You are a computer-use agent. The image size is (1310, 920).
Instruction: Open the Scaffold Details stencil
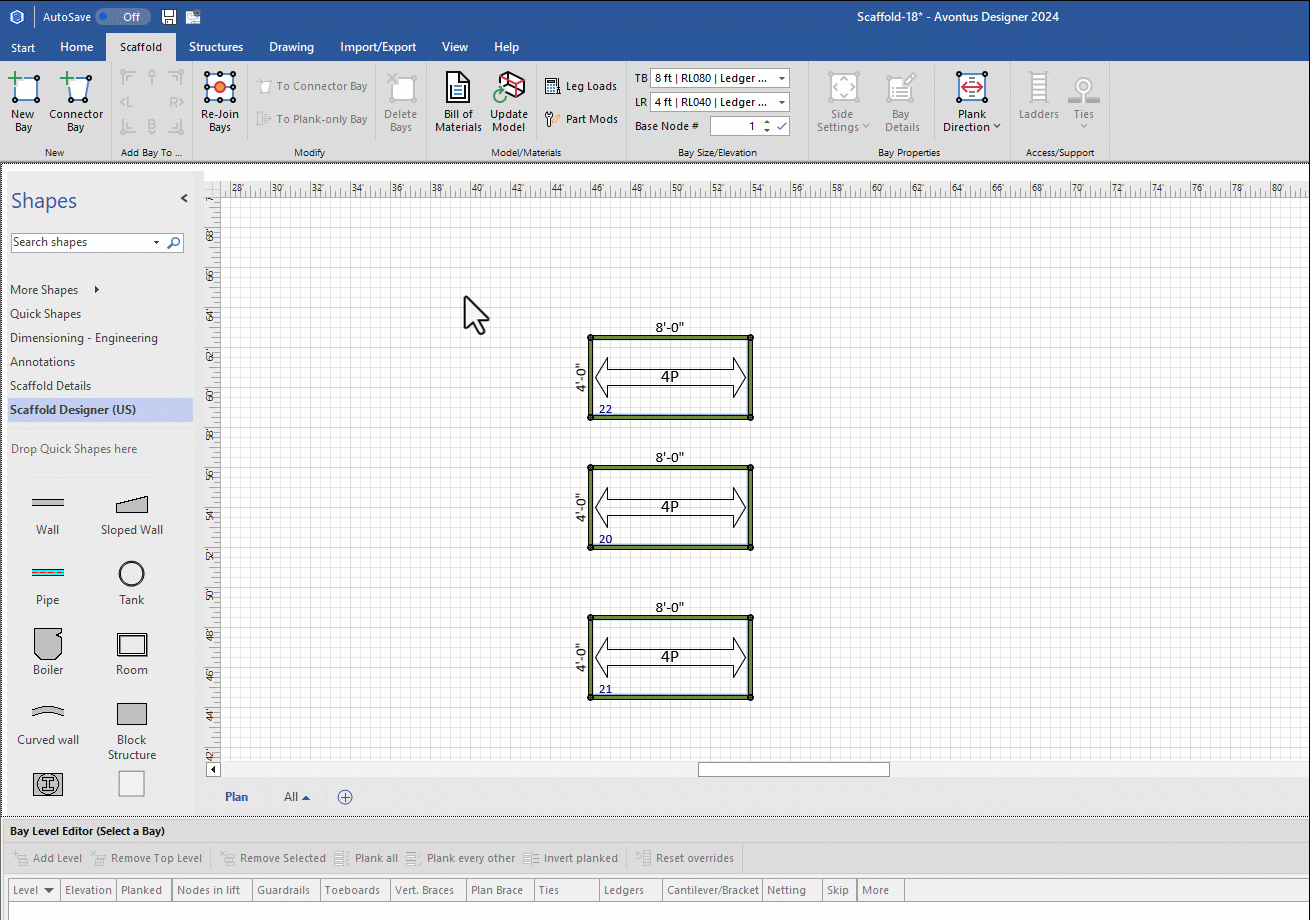tap(50, 386)
